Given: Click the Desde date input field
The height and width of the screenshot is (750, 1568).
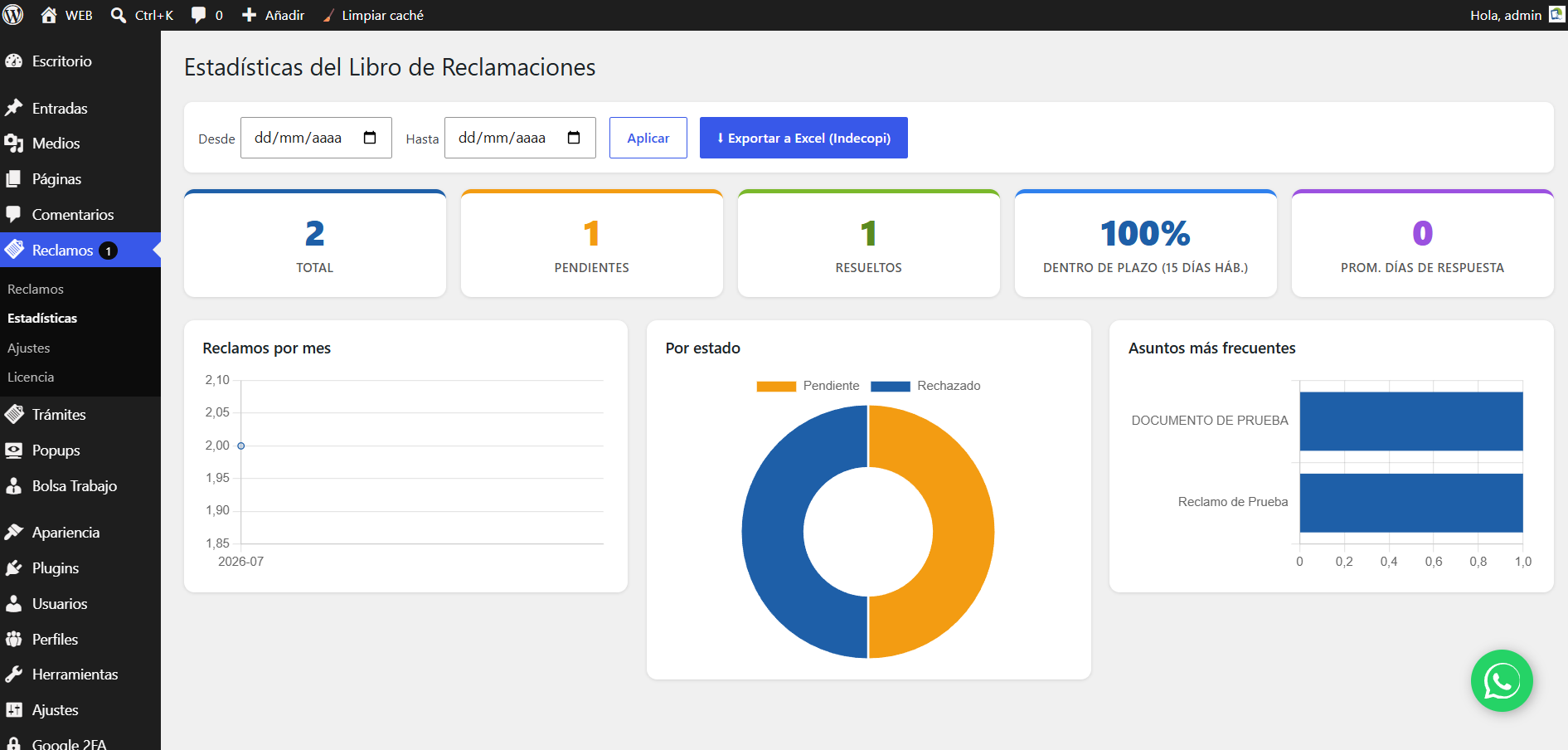Looking at the screenshot, I should 316,138.
